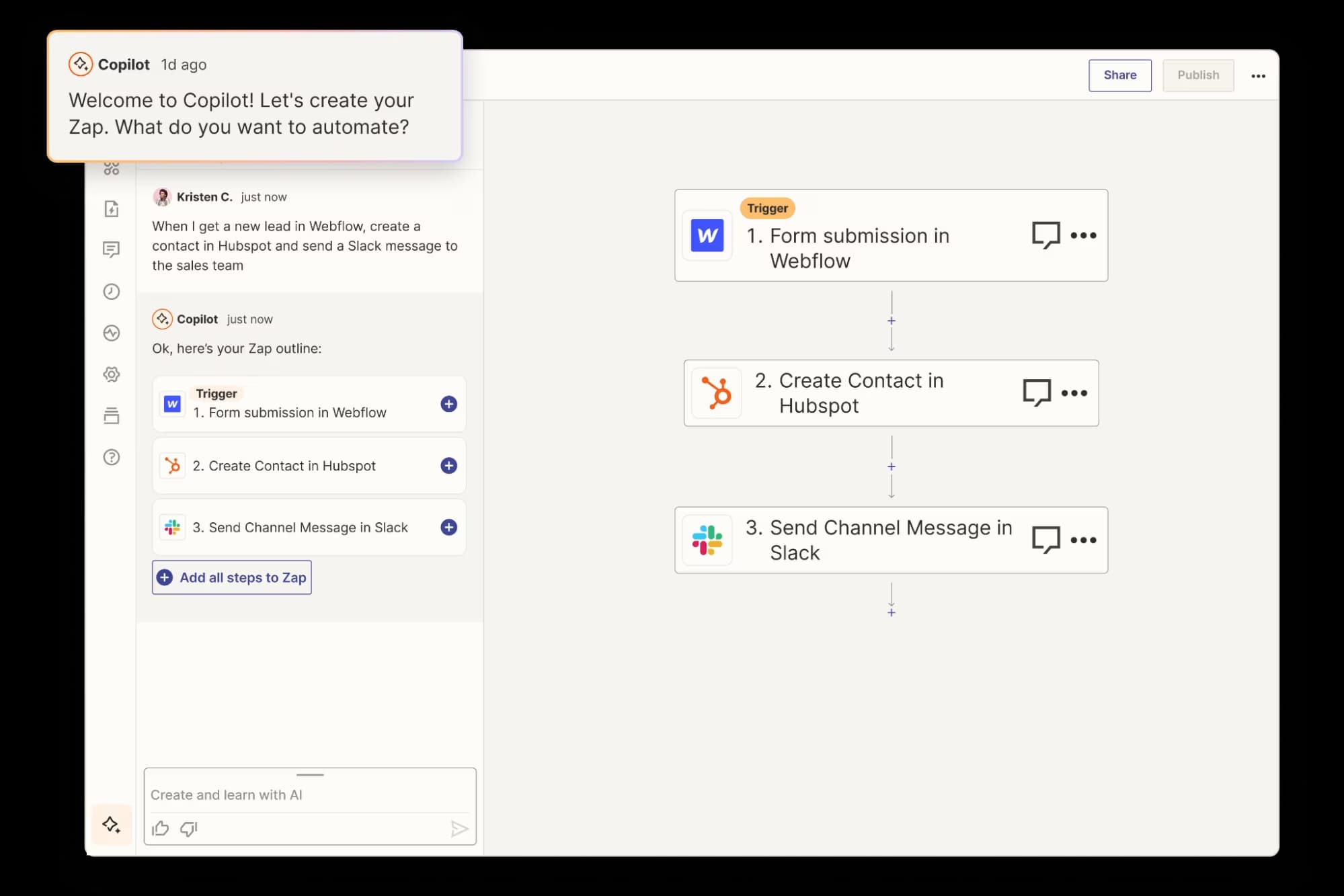This screenshot has width=1344, height=896.
Task: Open the Zap history clock icon
Action: pos(112,292)
